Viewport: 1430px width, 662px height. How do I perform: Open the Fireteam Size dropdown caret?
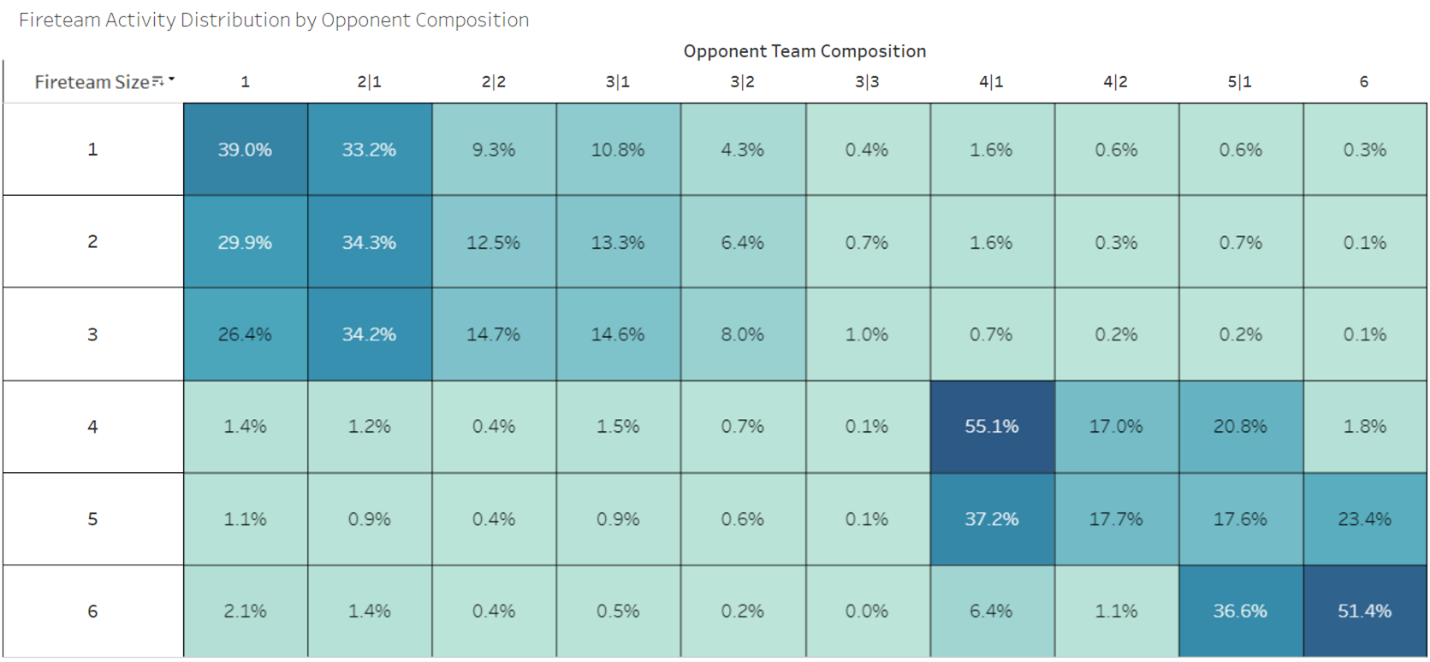172,80
